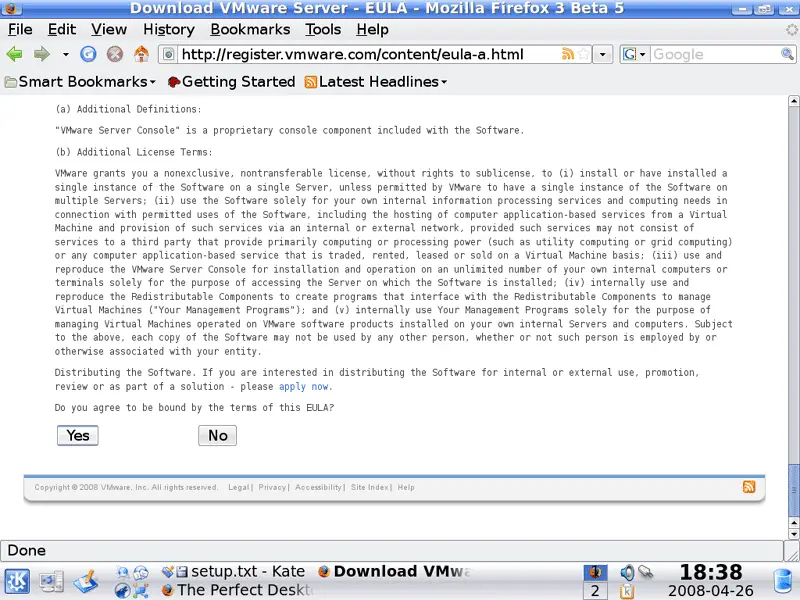This screenshot has height=600, width=800.
Task: Go to the Home page
Action: click(x=141, y=54)
